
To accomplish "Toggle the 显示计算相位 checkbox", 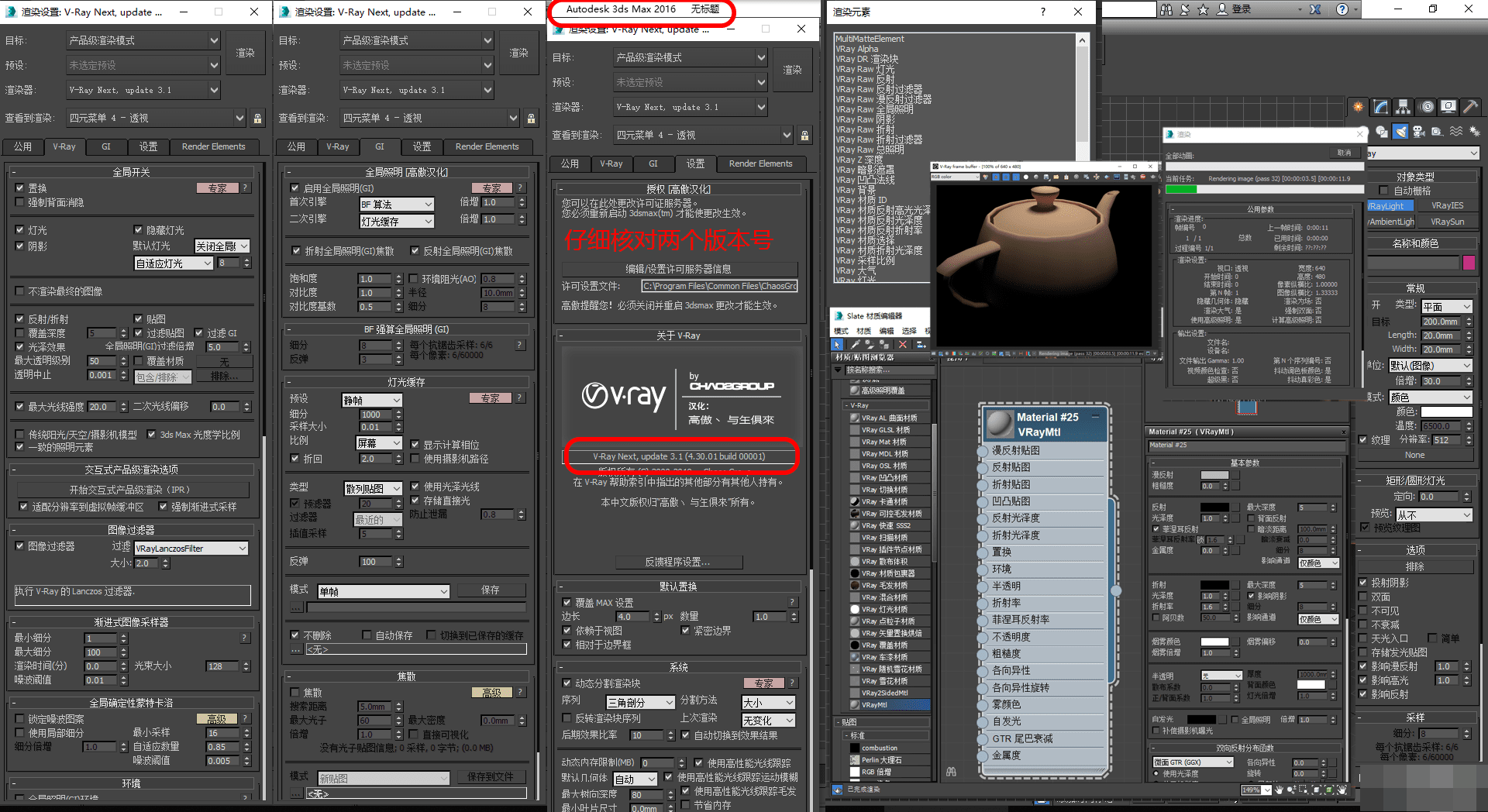I will pyautogui.click(x=415, y=445).
